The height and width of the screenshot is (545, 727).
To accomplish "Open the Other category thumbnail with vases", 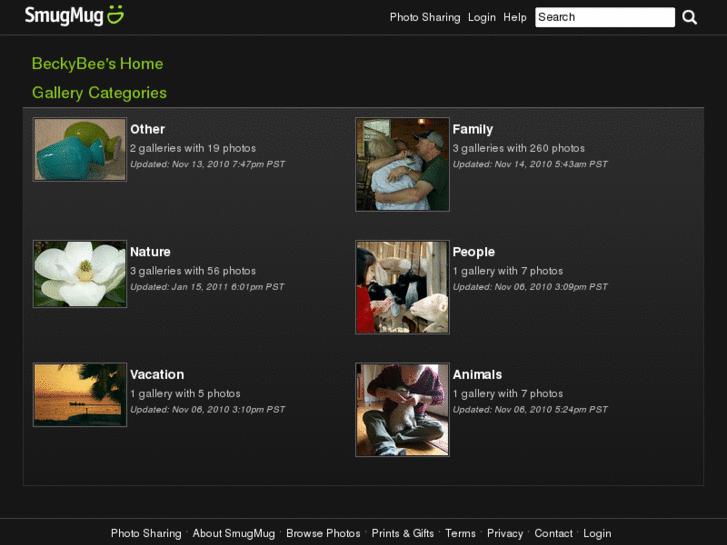I will click(x=80, y=149).
